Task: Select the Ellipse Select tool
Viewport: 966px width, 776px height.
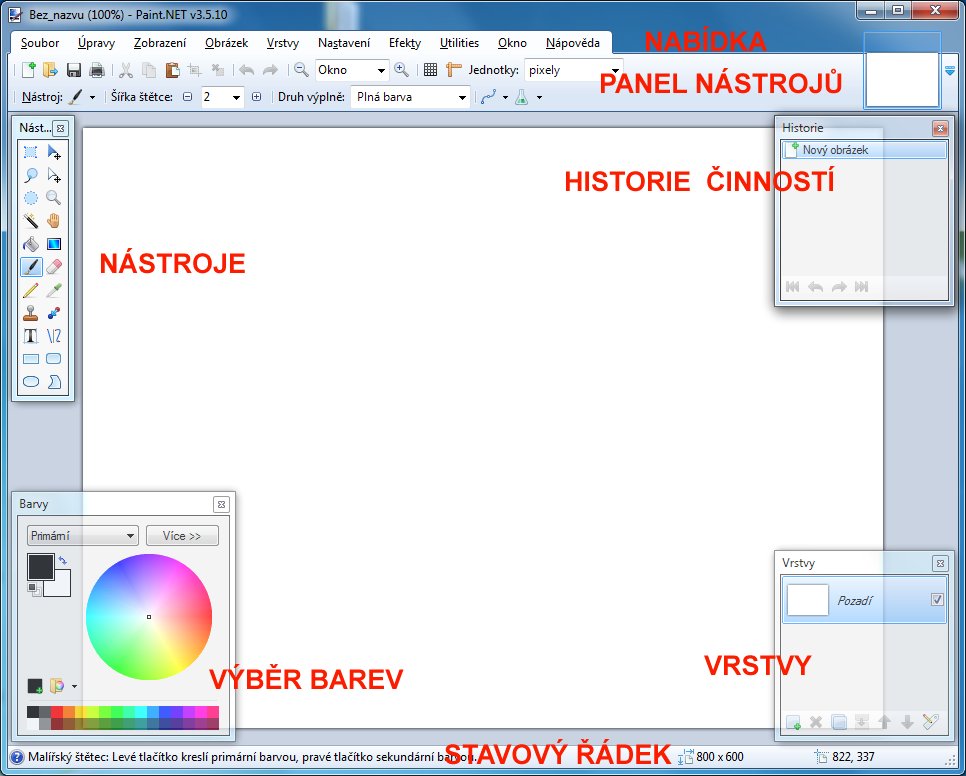Action: click(31, 198)
